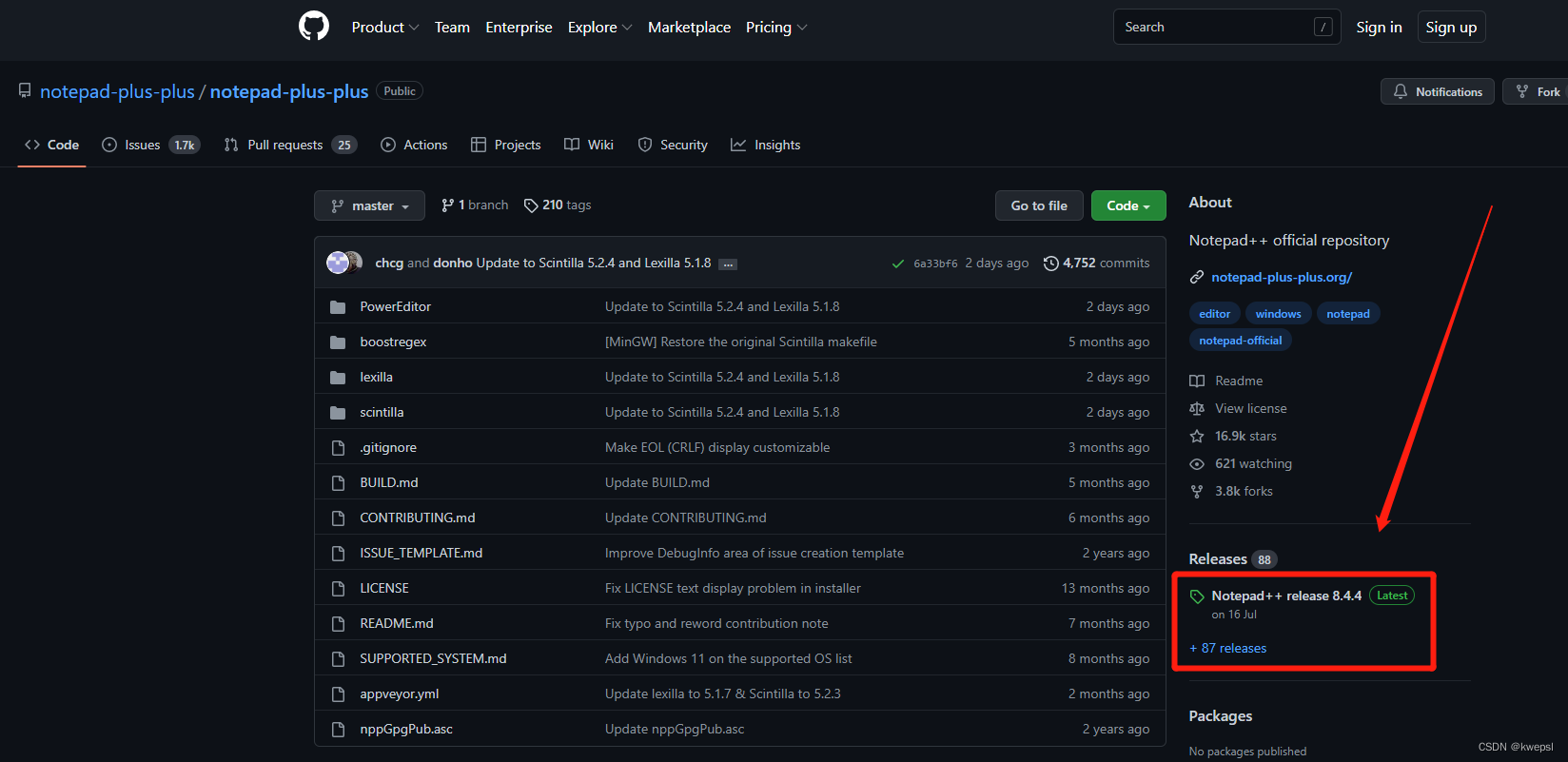This screenshot has height=762, width=1568.
Task: Open the PowerEditor folder icon
Action: [338, 306]
